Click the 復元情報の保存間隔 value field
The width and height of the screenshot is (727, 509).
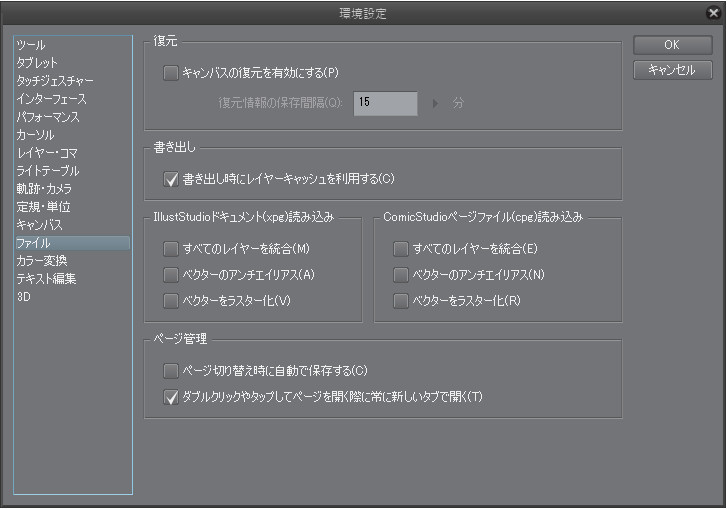pyautogui.click(x=385, y=103)
